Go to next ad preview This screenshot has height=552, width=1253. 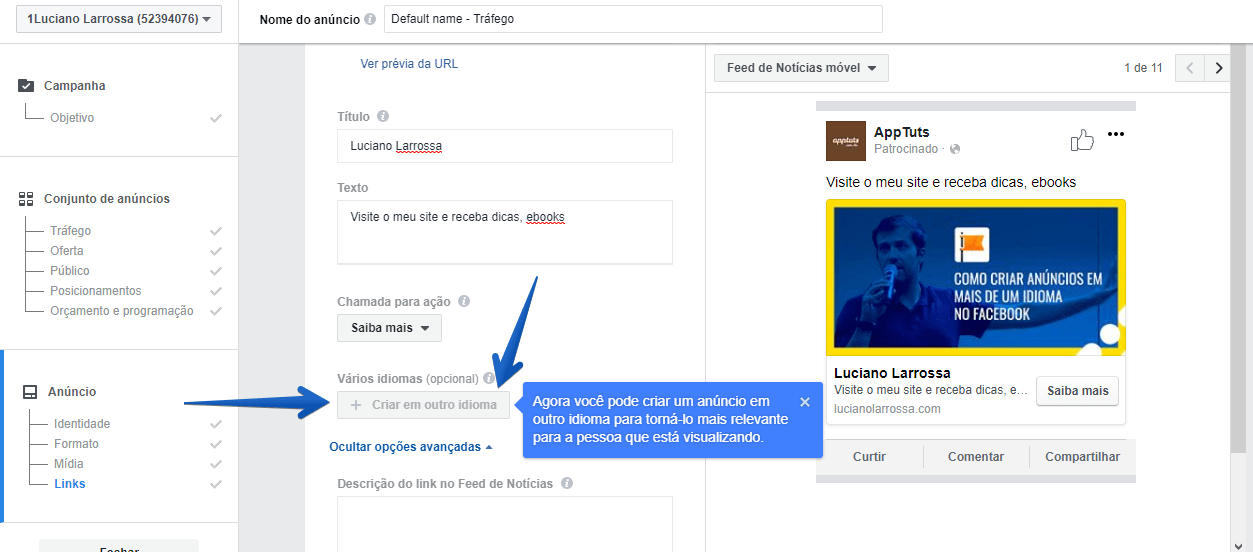1218,68
